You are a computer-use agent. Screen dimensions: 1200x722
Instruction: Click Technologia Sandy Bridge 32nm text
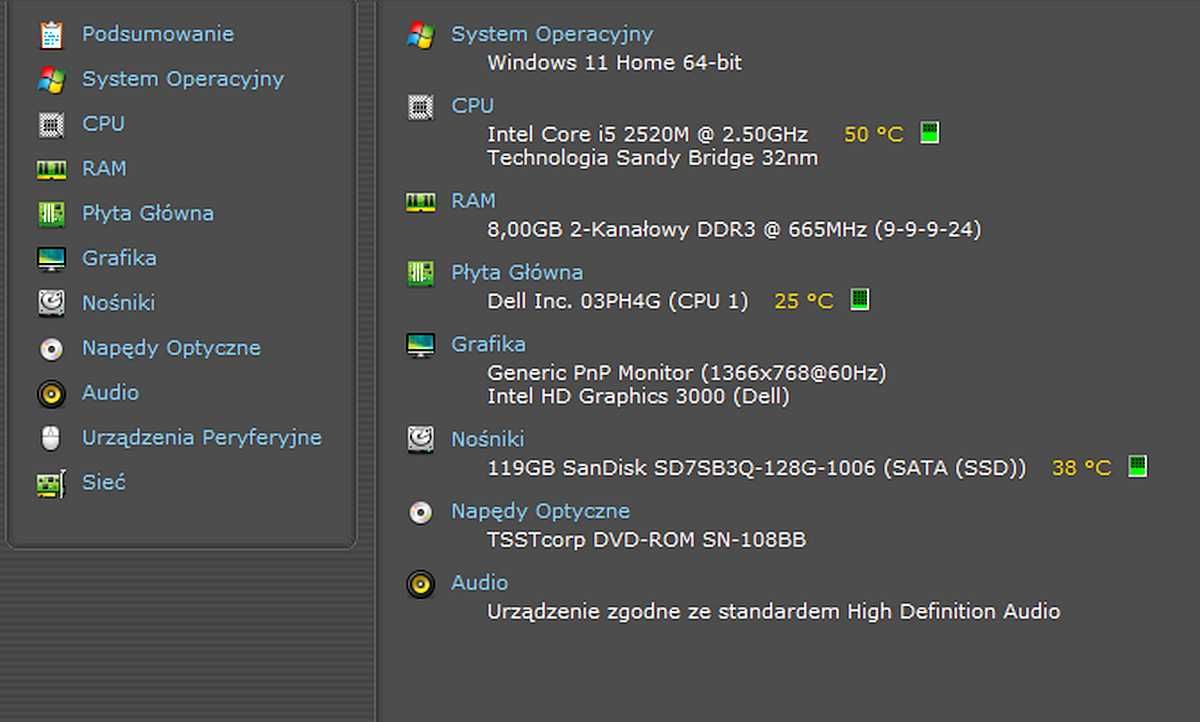652,158
